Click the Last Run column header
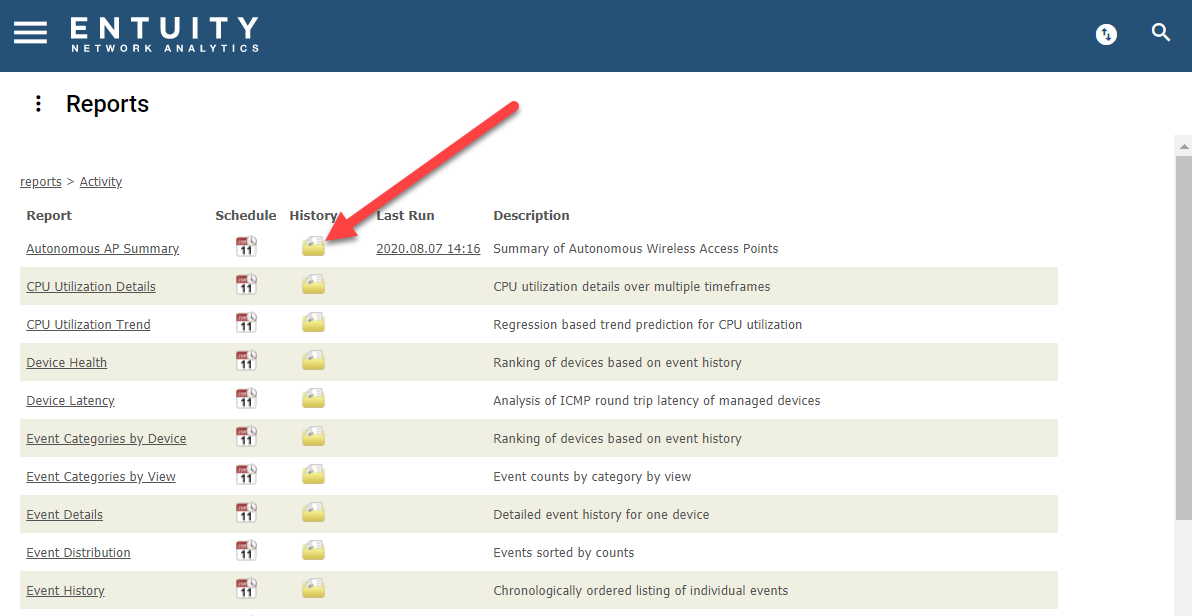This screenshot has height=616, width=1192. (405, 216)
